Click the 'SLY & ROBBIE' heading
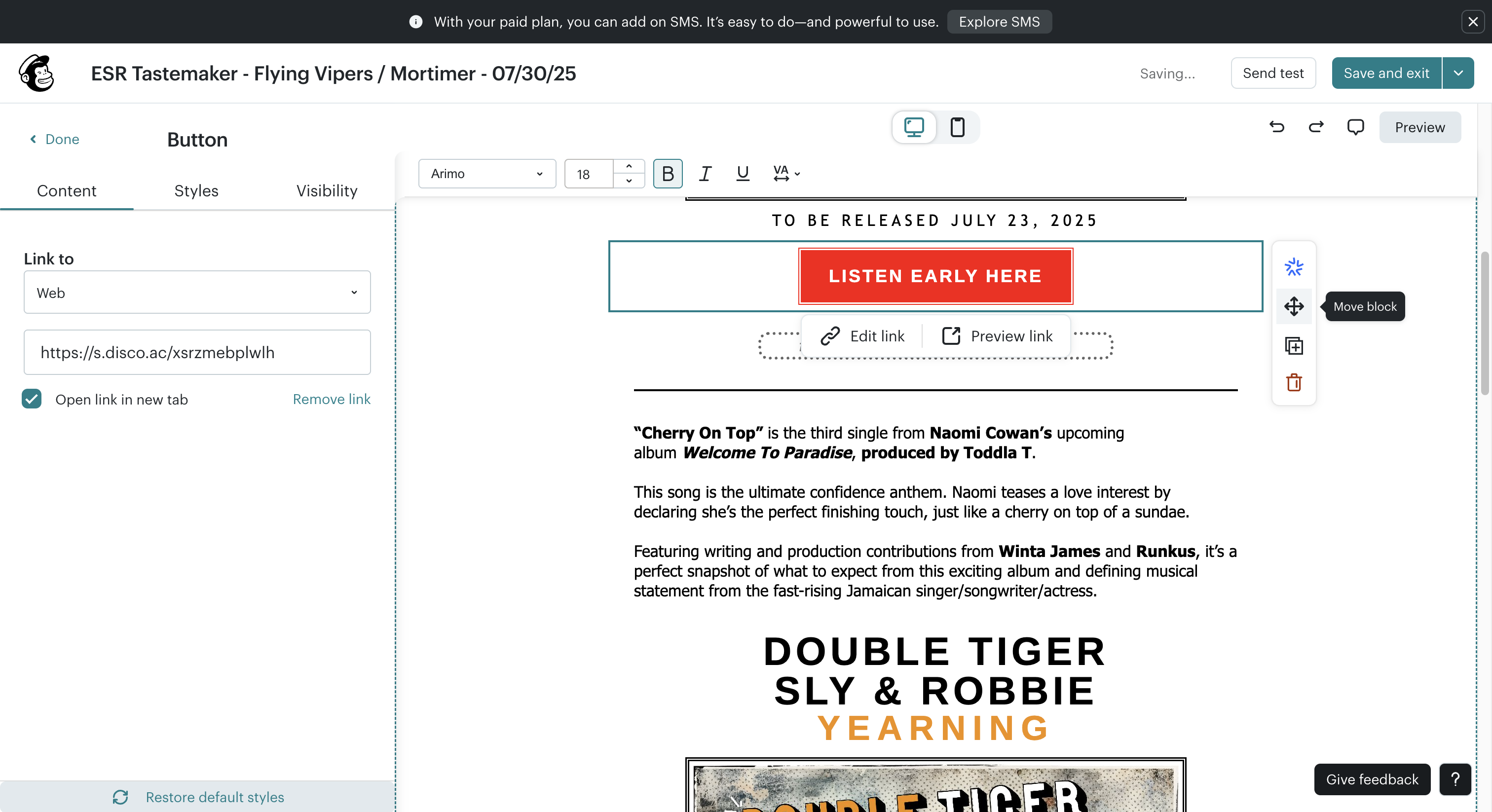1492x812 pixels. point(935,691)
